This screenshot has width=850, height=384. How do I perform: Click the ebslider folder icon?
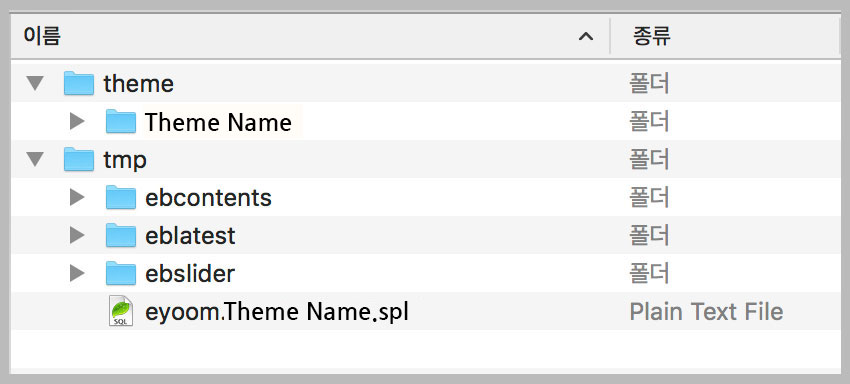[x=120, y=273]
